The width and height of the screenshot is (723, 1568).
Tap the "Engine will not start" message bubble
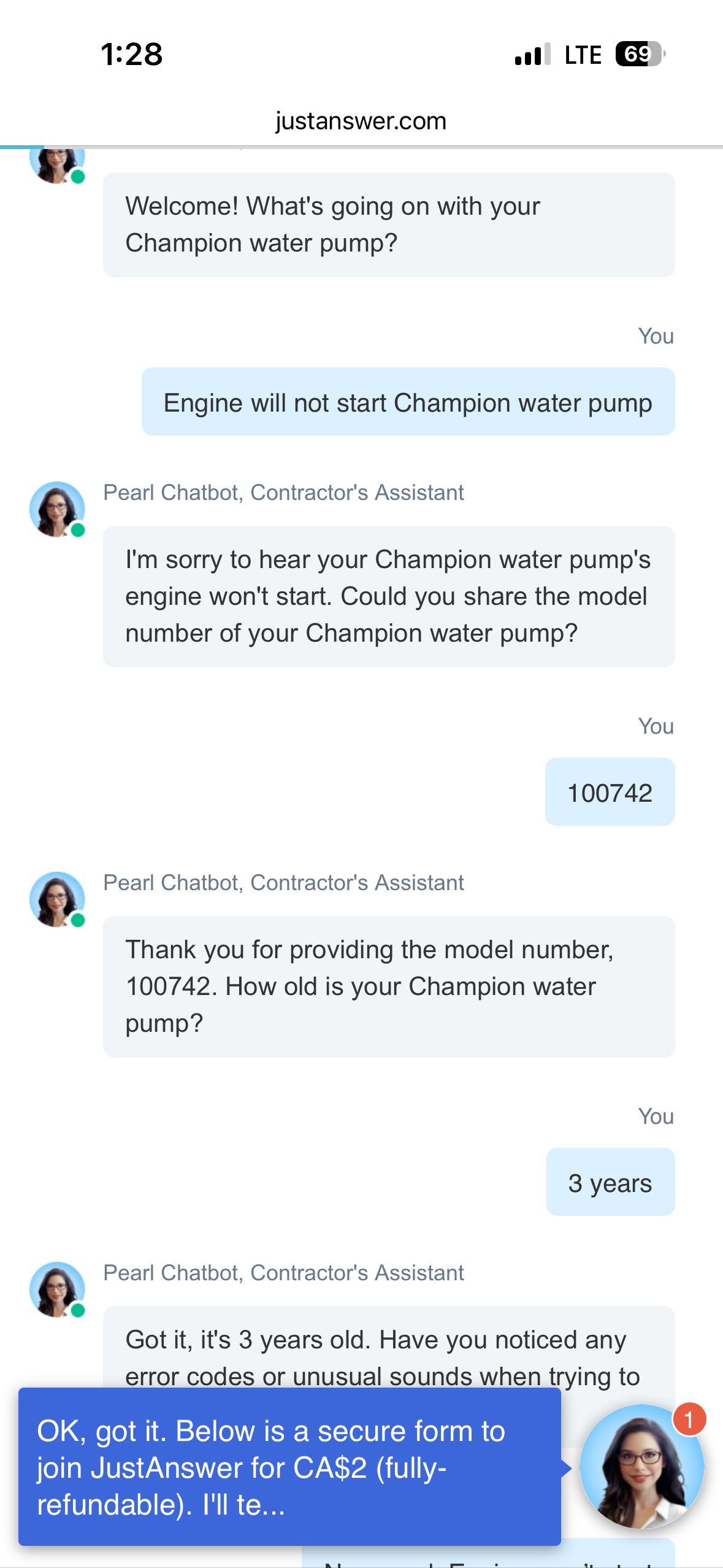[x=408, y=402]
